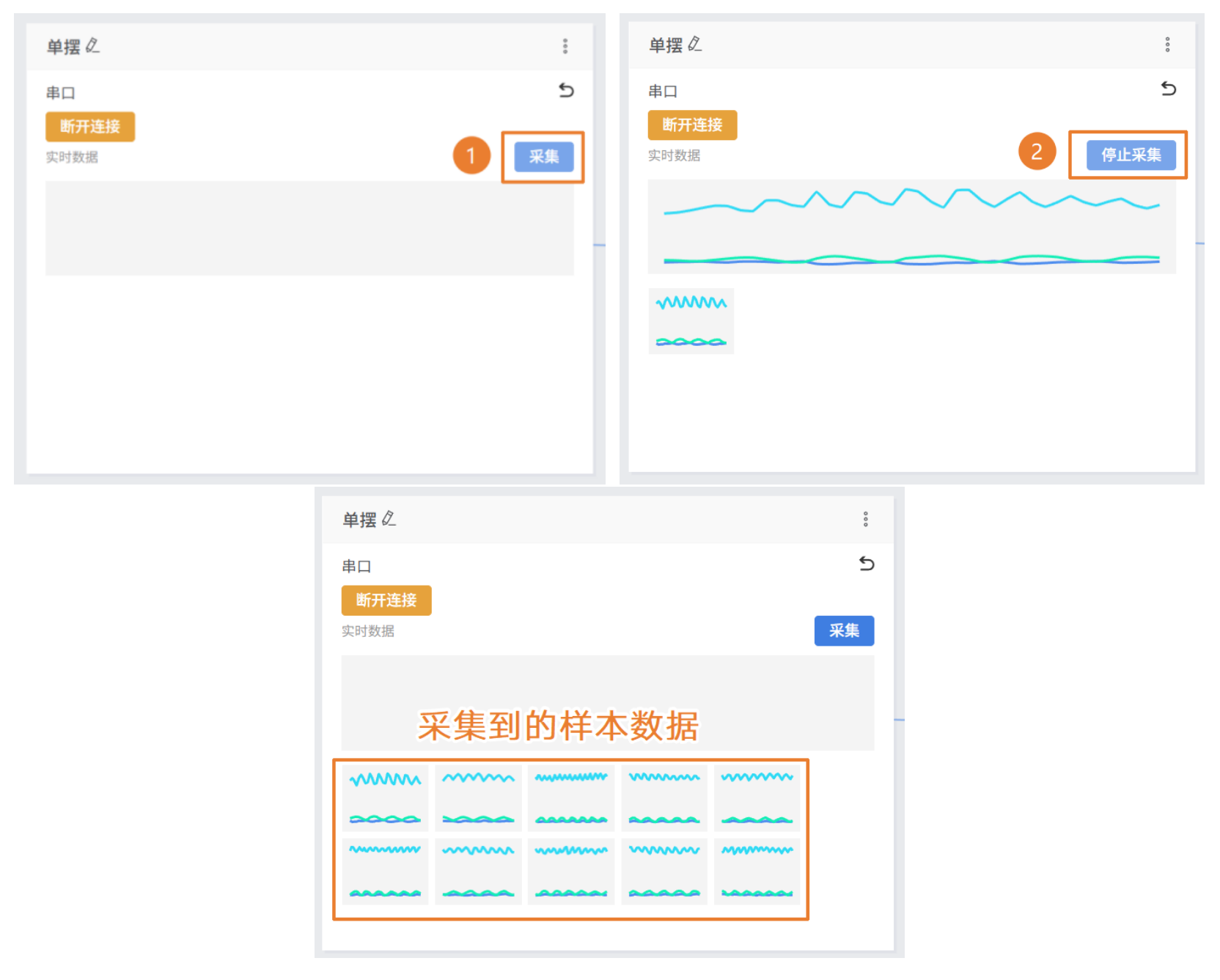Click the back arrow in top-left panel
This screenshot has width=1220, height=980.
(x=566, y=90)
